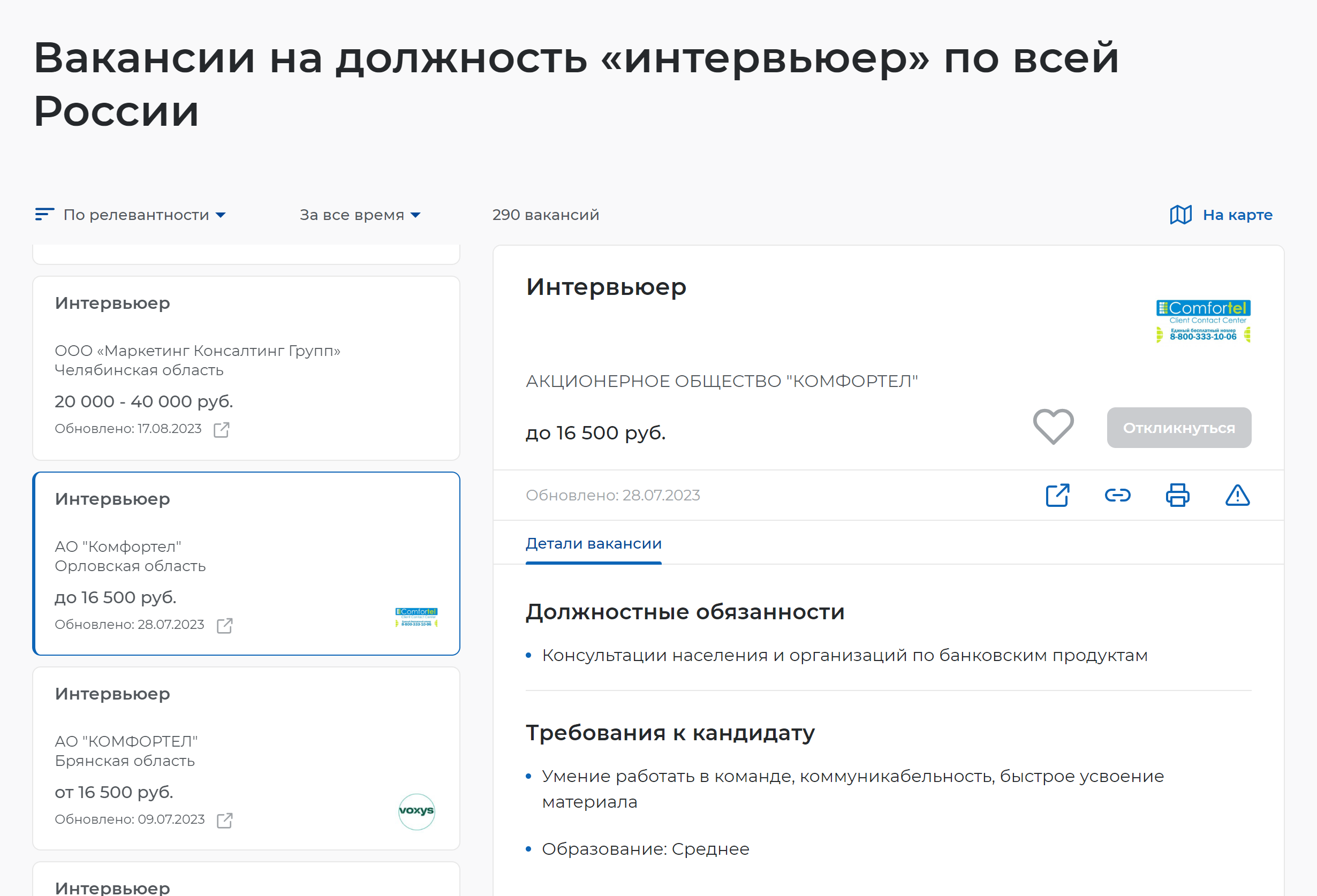This screenshot has width=1317, height=896.
Task: Click the salary от 16 500 руб.
Action: click(x=114, y=792)
